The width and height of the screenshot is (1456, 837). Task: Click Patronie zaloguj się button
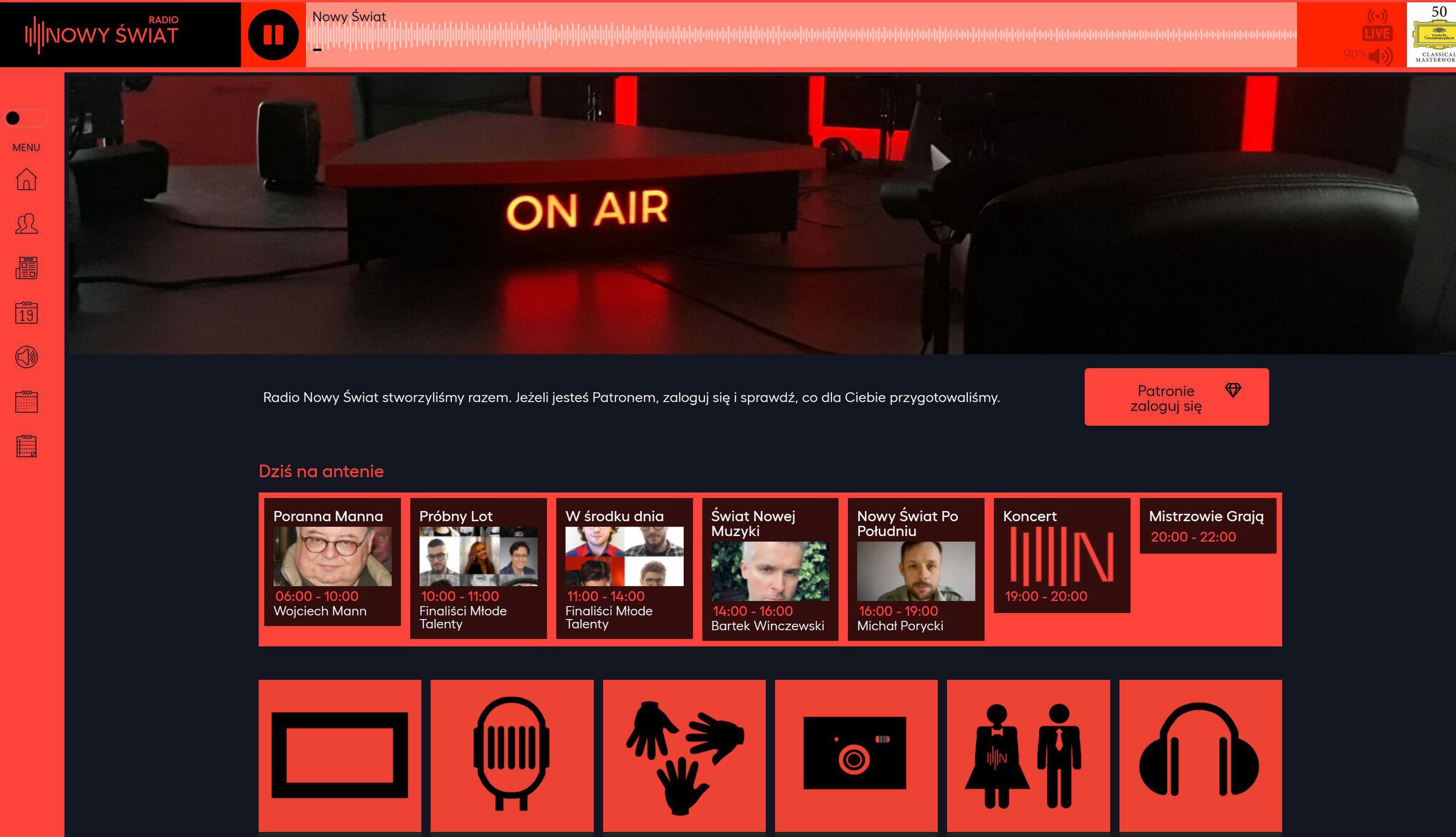pyautogui.click(x=1176, y=398)
